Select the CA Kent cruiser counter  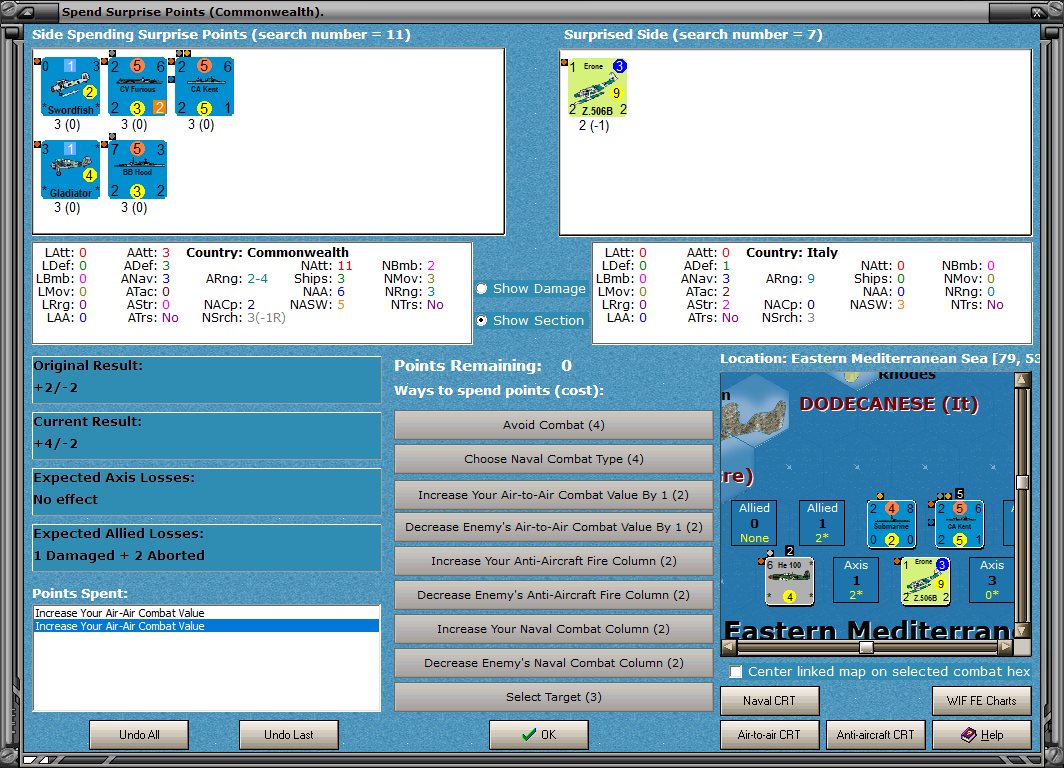tap(205, 87)
